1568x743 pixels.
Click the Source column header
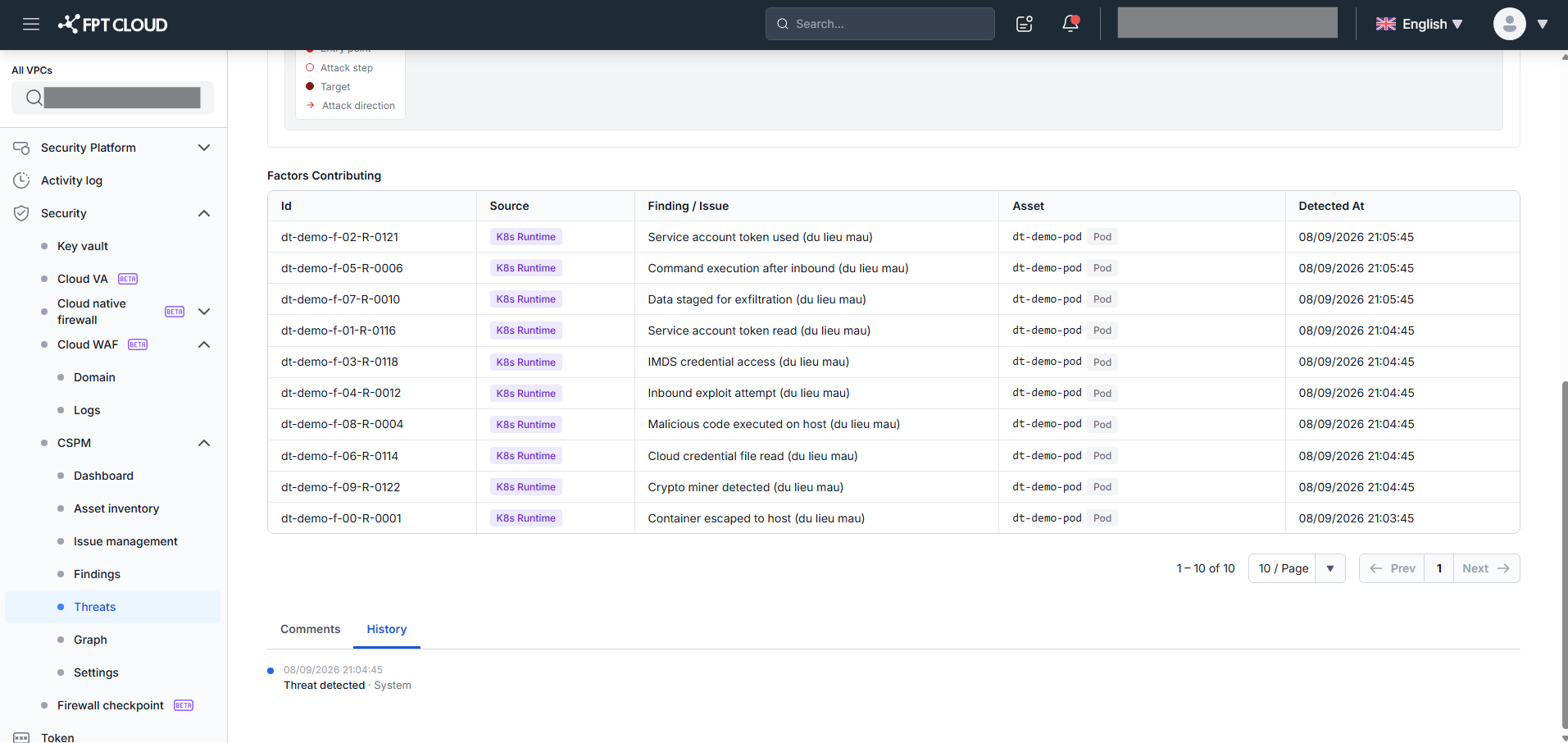509,206
